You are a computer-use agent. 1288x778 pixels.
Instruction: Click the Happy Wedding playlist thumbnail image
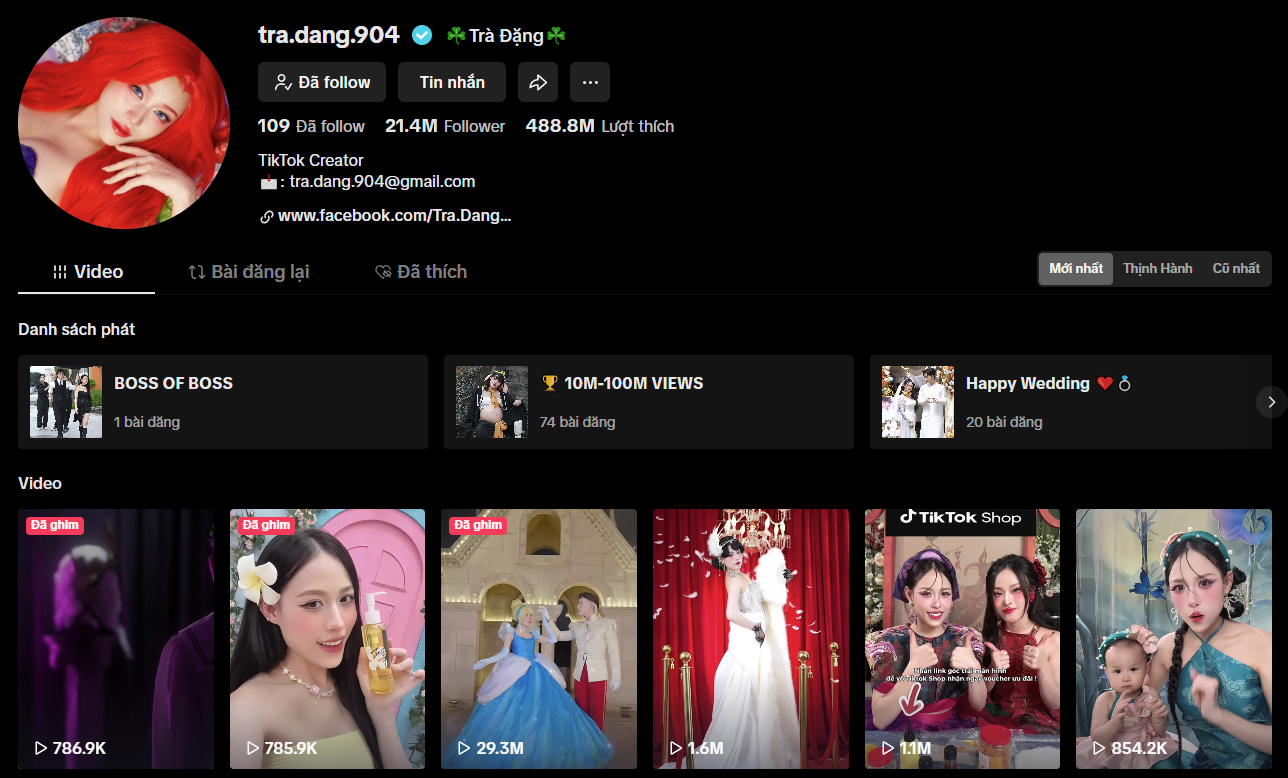coord(917,402)
